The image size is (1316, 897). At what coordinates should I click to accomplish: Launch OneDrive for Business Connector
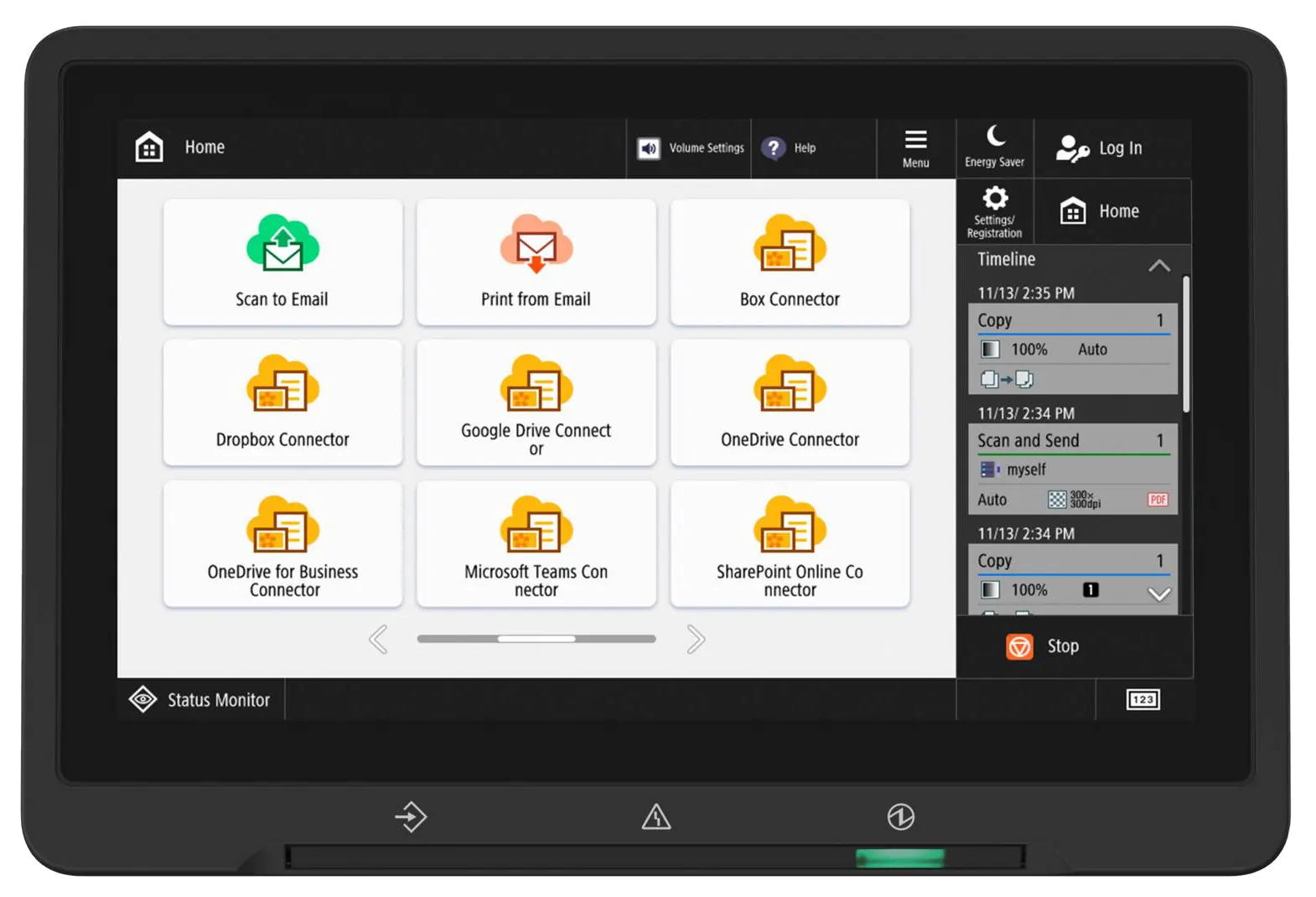pos(282,543)
